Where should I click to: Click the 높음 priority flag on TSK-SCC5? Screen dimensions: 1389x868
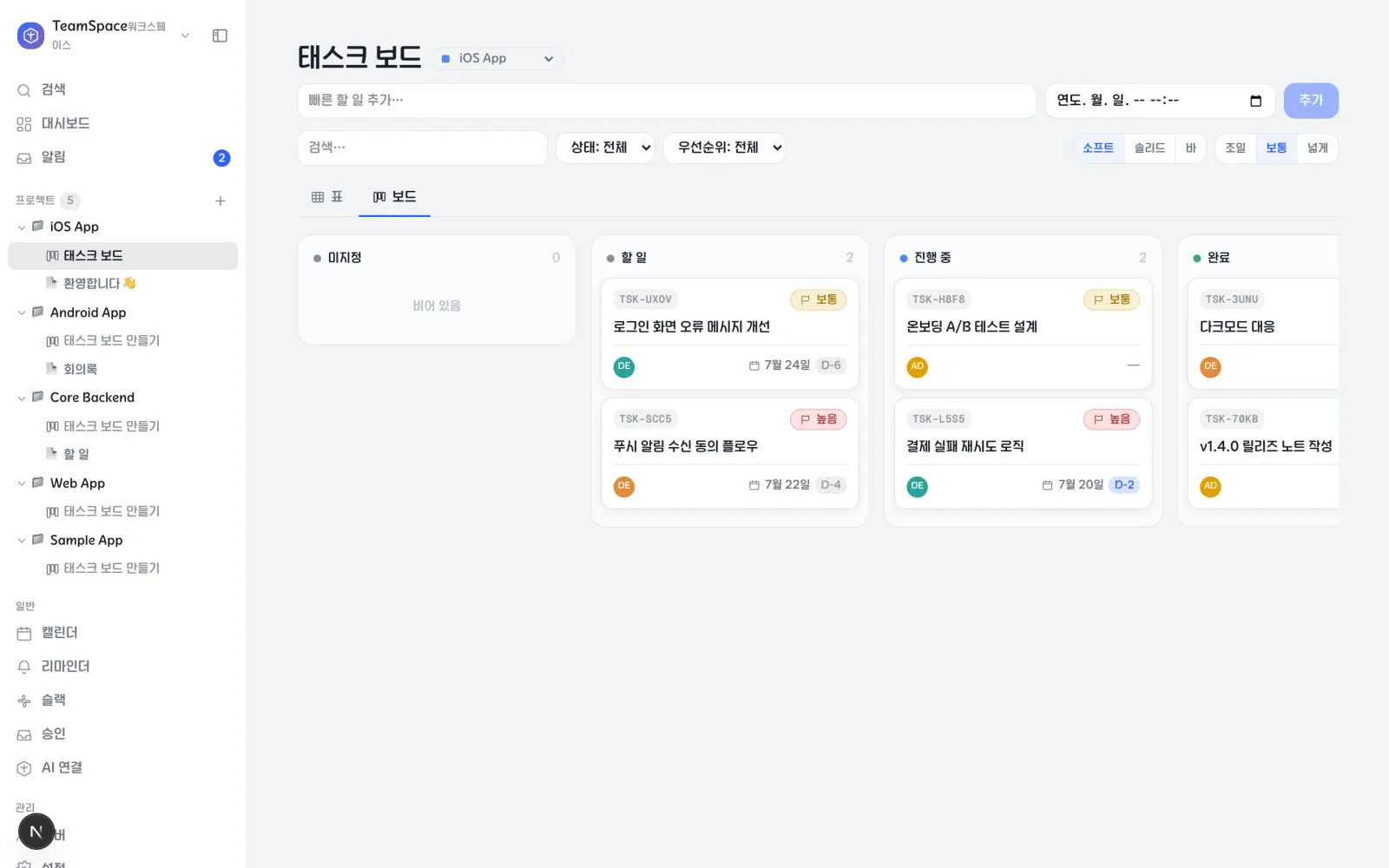tap(818, 419)
